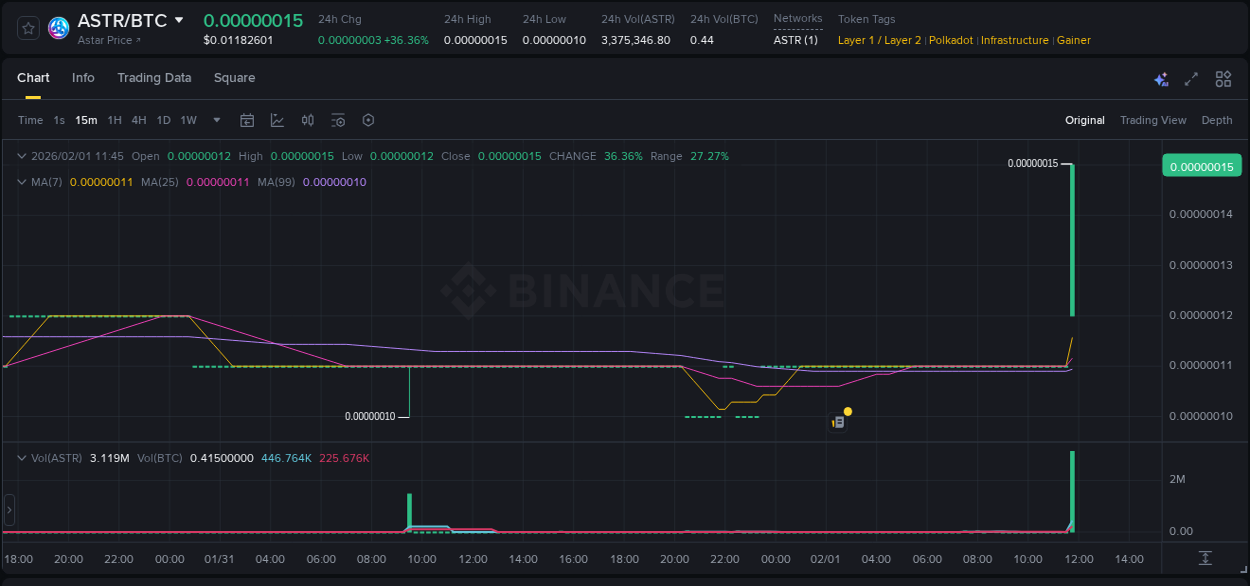
Task: Collapse the Volume panel chevron
Action: [x=21, y=458]
